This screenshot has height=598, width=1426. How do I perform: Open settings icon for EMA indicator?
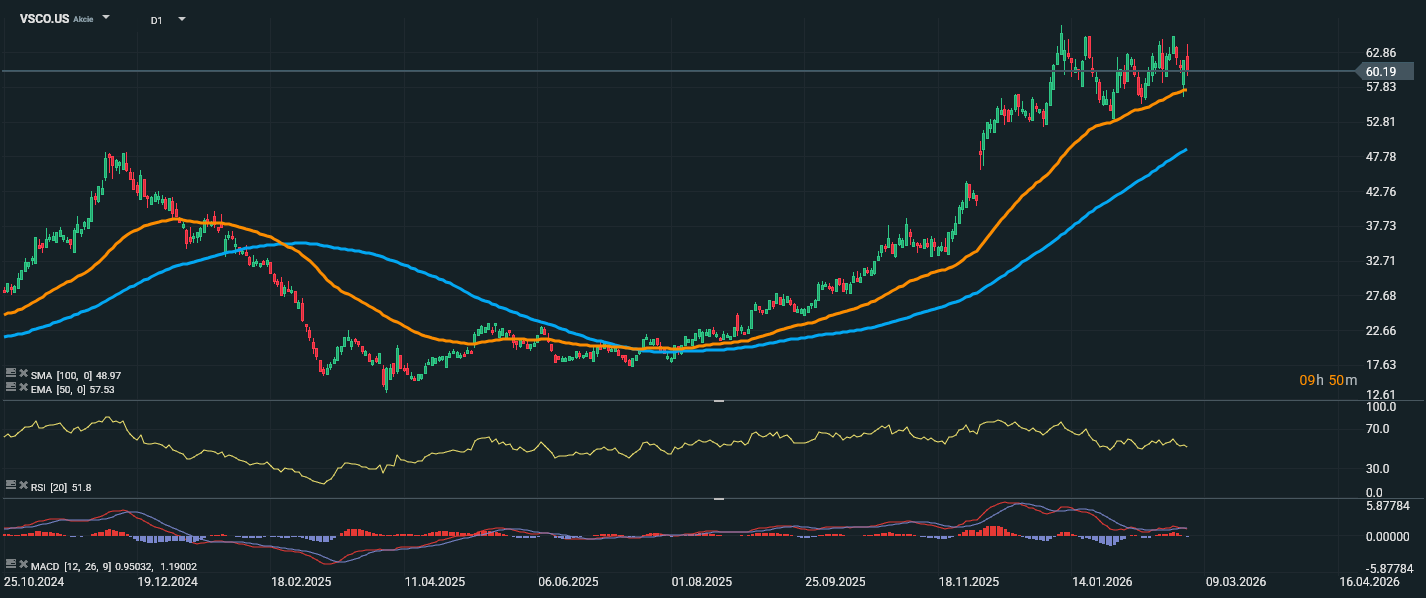[x=10, y=386]
